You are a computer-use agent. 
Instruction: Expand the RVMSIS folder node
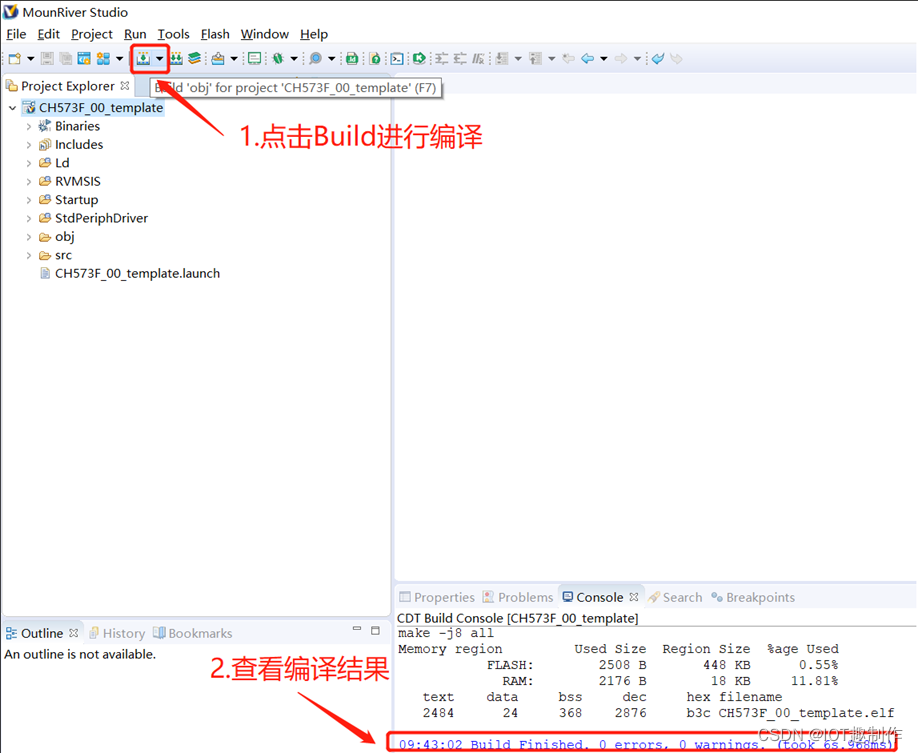(29, 182)
